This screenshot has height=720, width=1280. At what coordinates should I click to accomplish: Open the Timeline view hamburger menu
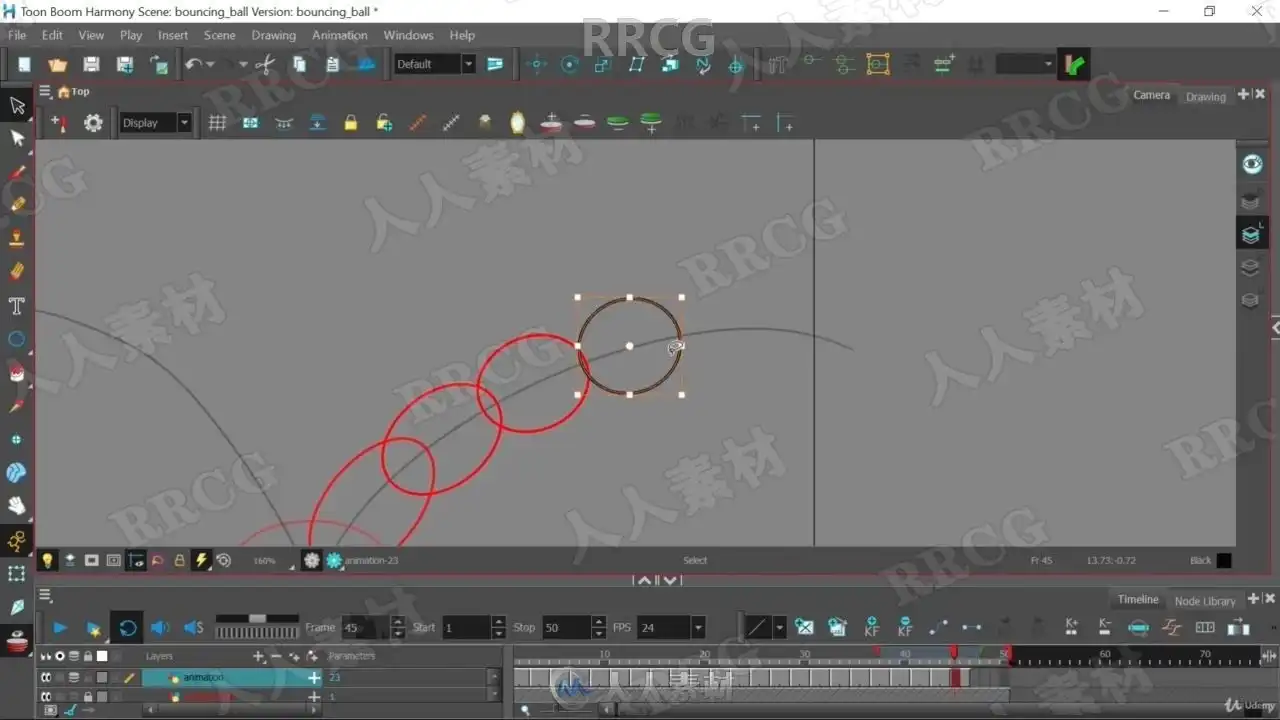(x=45, y=595)
